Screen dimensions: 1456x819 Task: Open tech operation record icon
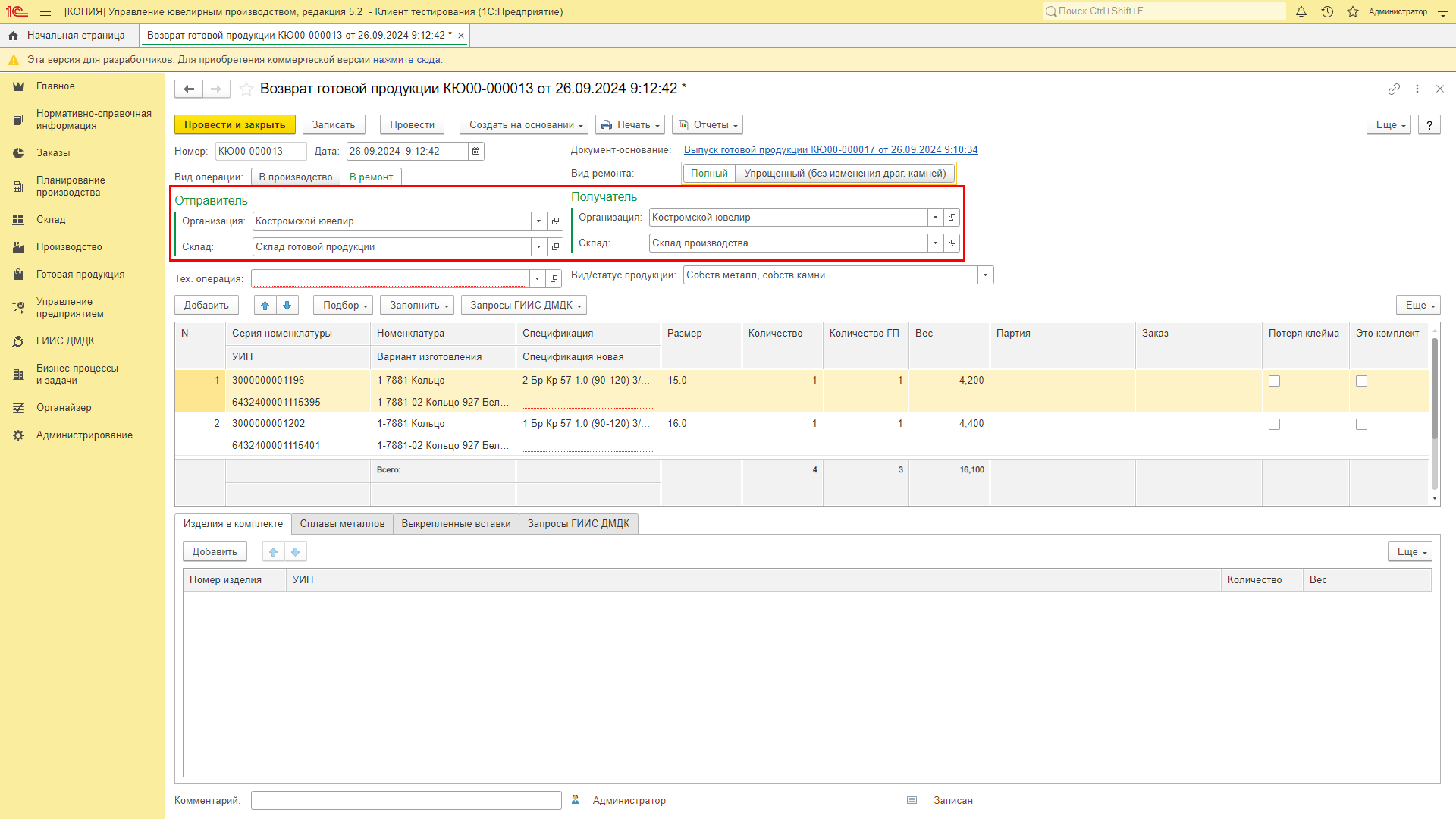pos(554,279)
